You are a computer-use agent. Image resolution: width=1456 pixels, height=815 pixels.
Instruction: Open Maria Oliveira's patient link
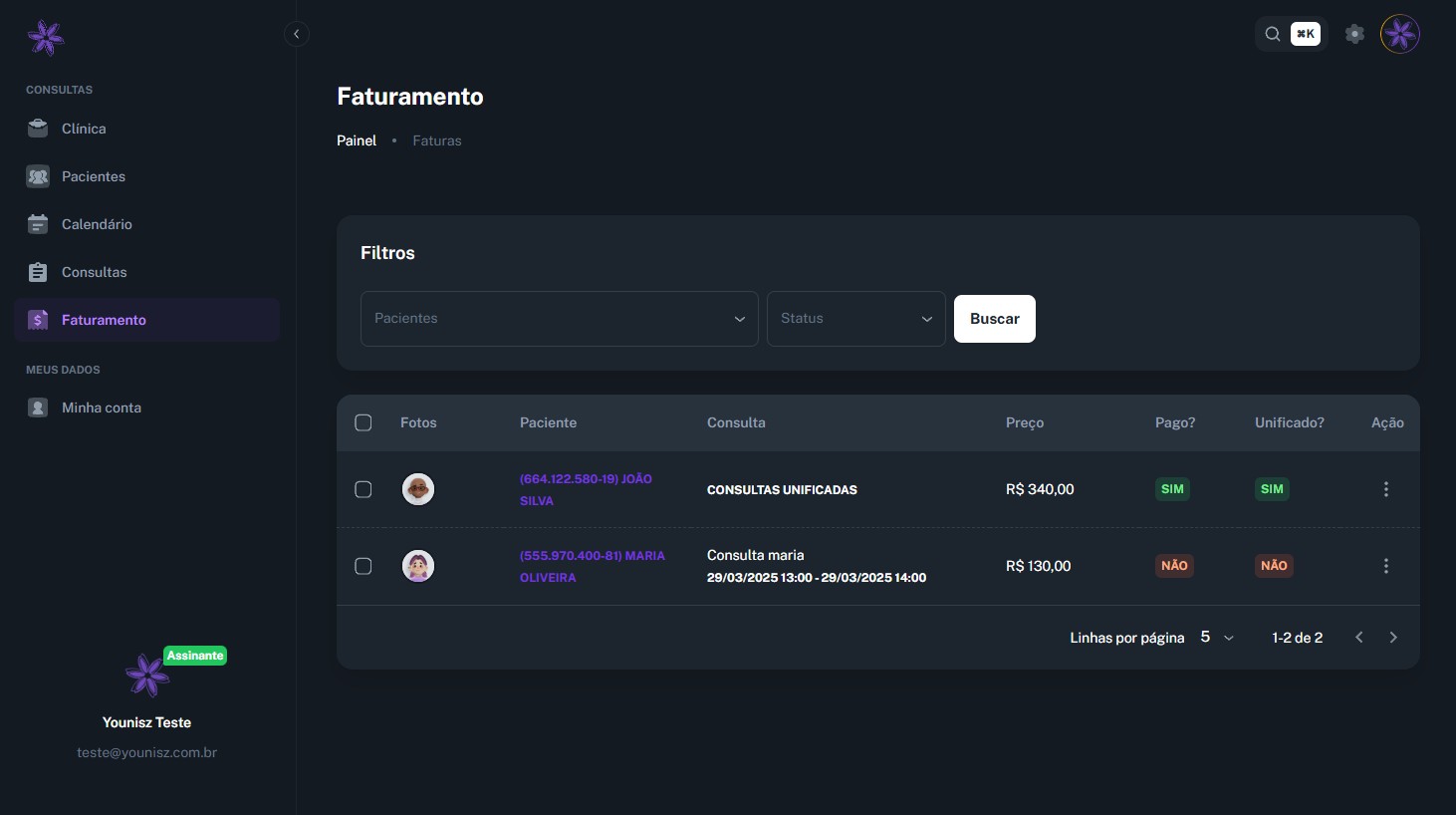593,566
